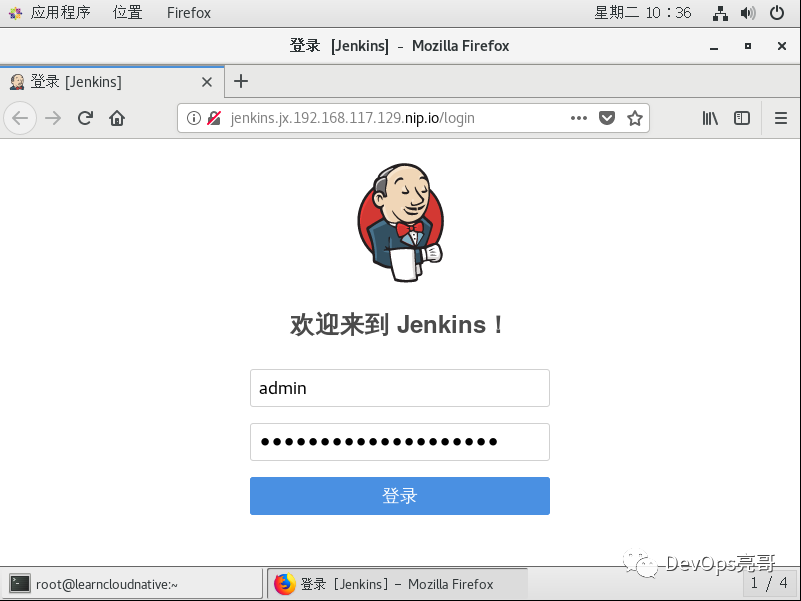Click the address bar URL jenkins.jx.192.168.117.129.nip.io/login
Viewport: 801px width, 601px height.
pyautogui.click(x=352, y=118)
